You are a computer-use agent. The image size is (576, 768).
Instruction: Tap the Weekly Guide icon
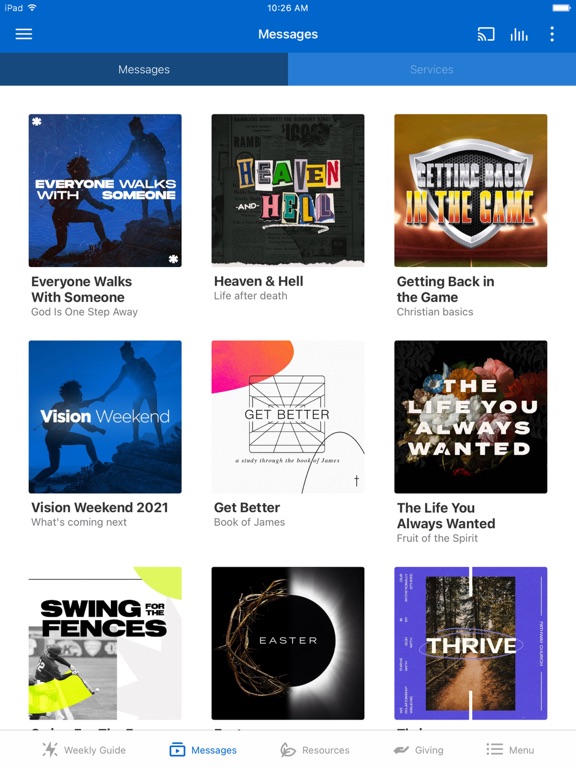tap(49, 749)
